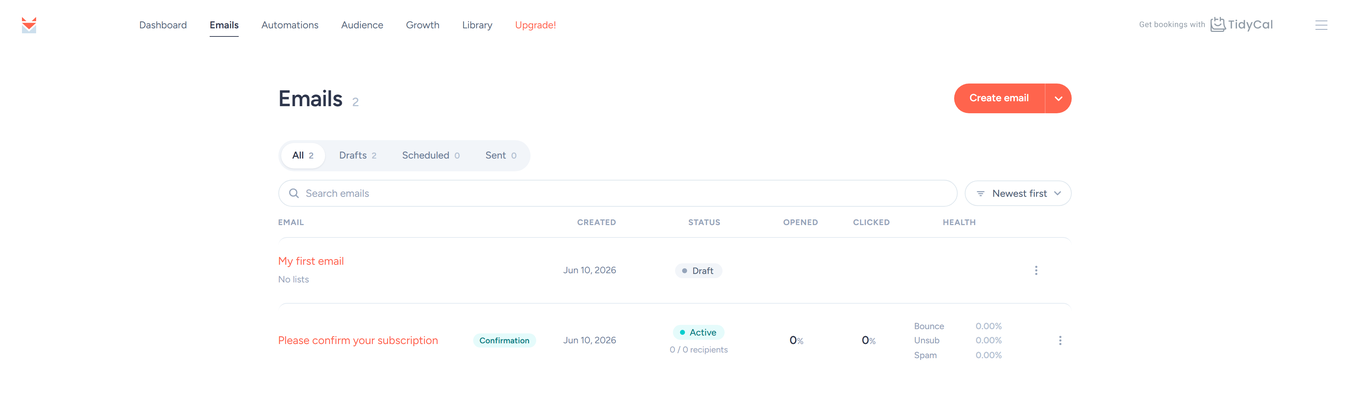Open the Library page
1360x407 pixels.
pyautogui.click(x=477, y=25)
